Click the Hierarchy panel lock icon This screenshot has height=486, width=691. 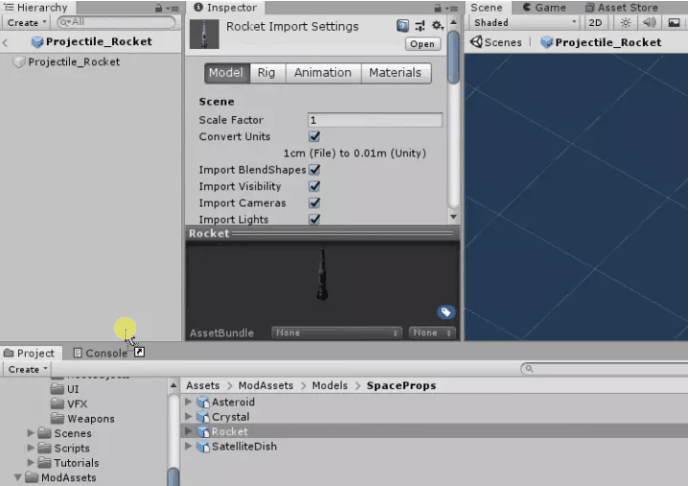(x=159, y=8)
